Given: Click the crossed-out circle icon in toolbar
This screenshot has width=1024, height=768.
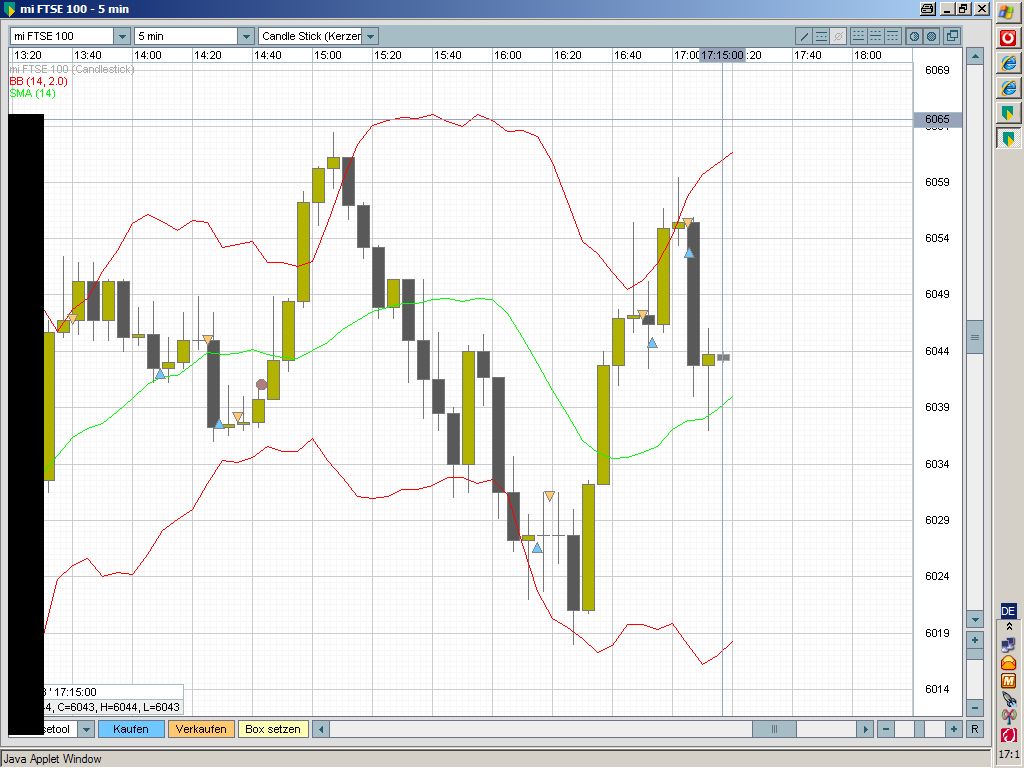Looking at the screenshot, I should (x=838, y=36).
